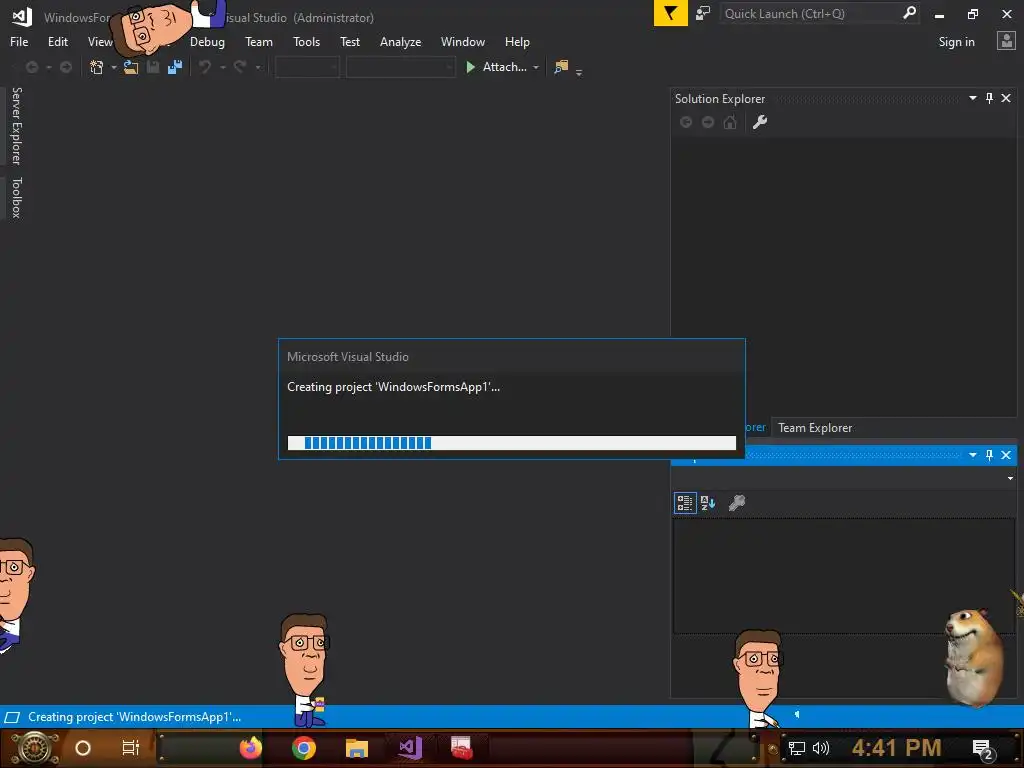Screen dimensions: 1024x768
Task: Expand Properties object selector dropdown
Action: 1010,479
